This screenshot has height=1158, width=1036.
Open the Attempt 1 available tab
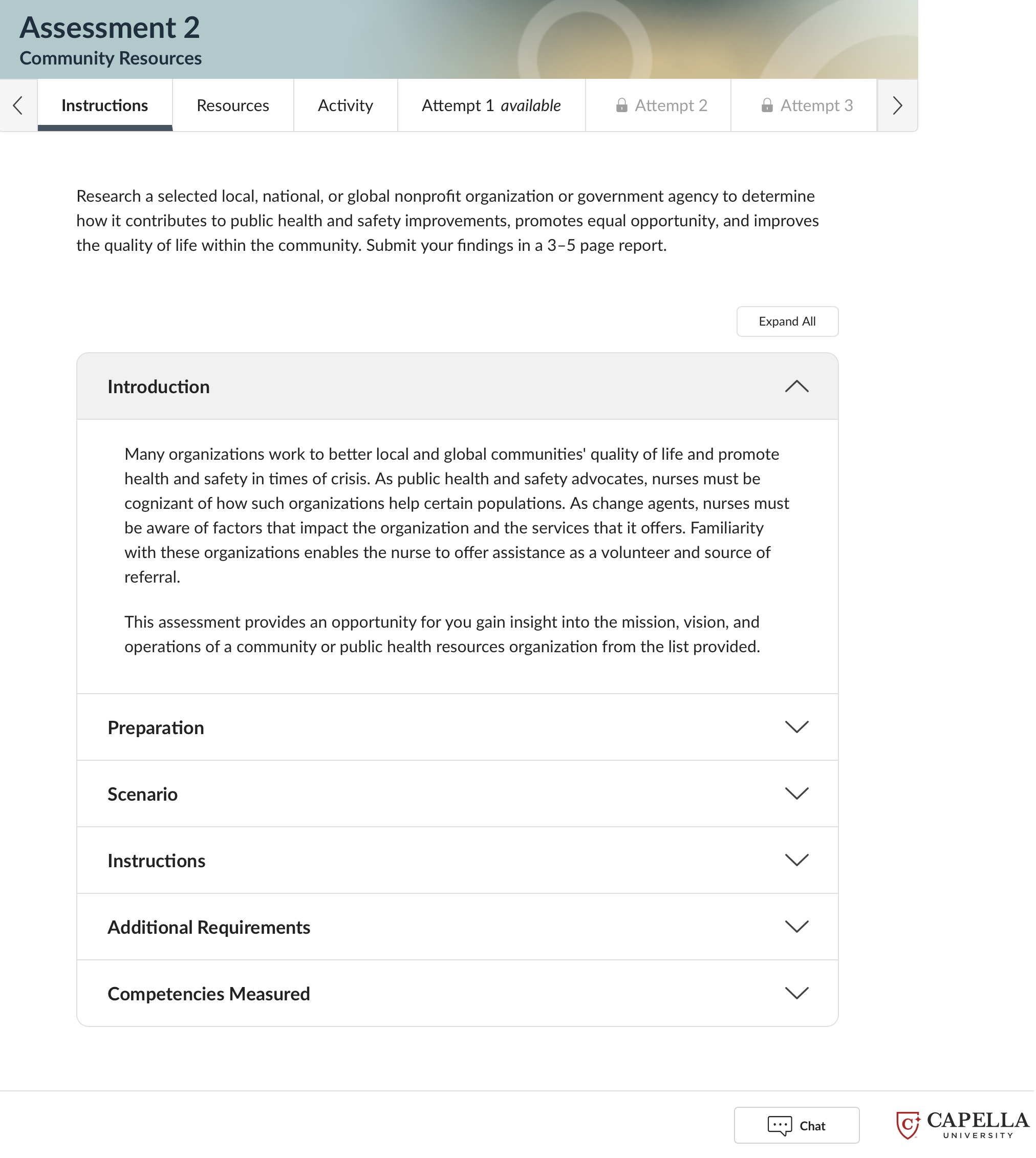tap(491, 105)
